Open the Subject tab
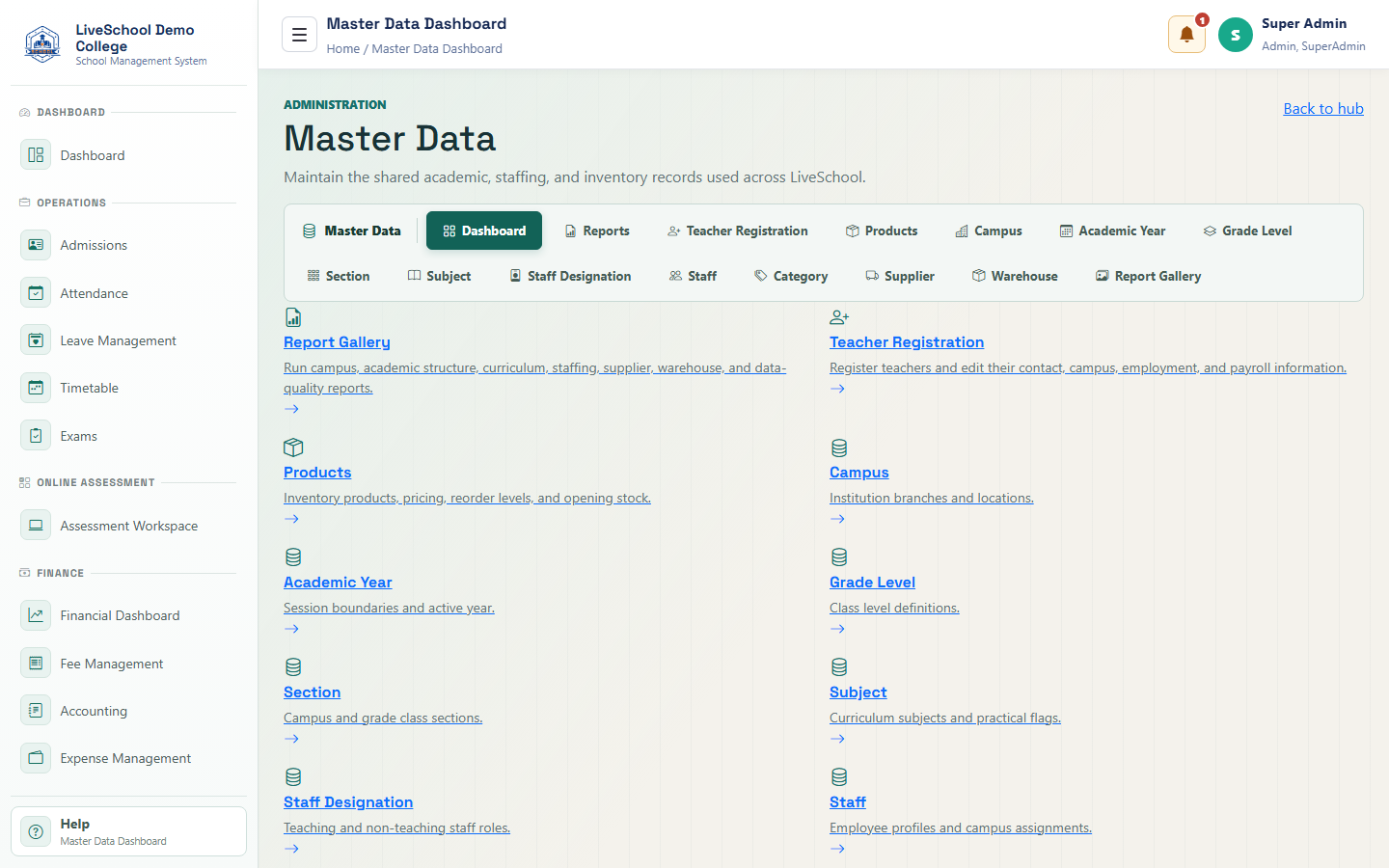The image size is (1389, 868). [x=440, y=276]
